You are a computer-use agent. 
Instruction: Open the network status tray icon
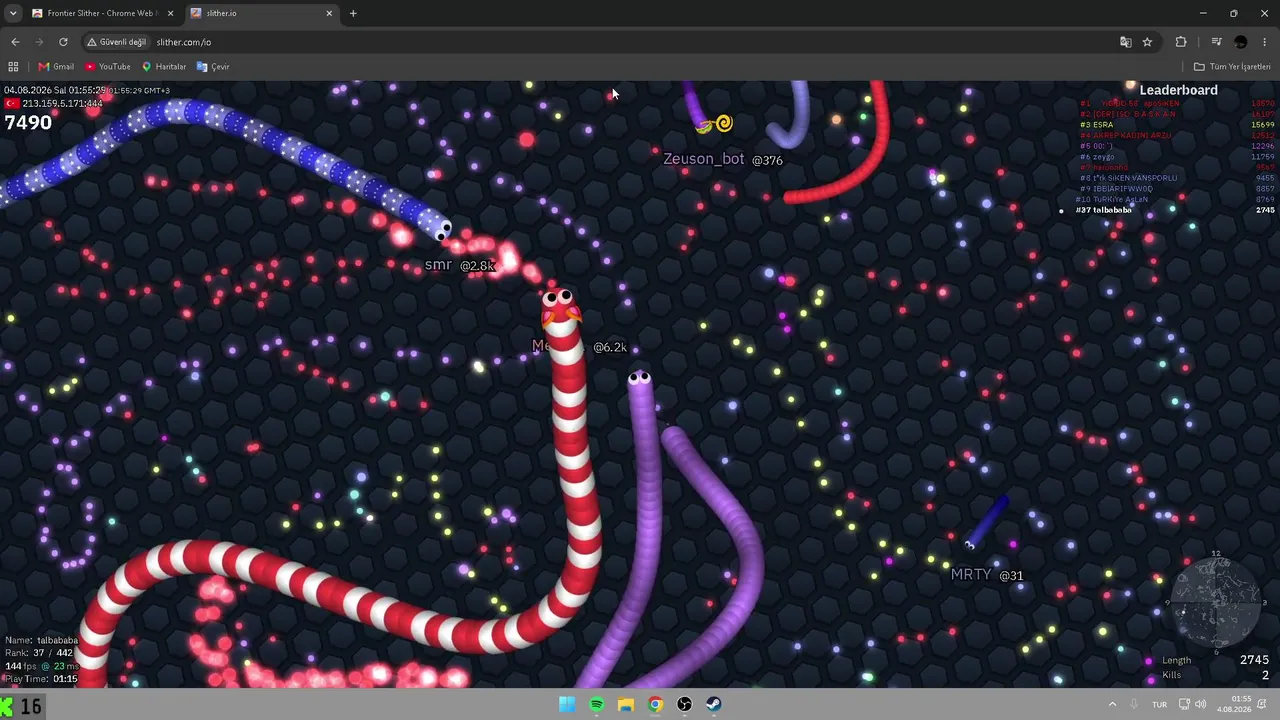tap(1184, 704)
